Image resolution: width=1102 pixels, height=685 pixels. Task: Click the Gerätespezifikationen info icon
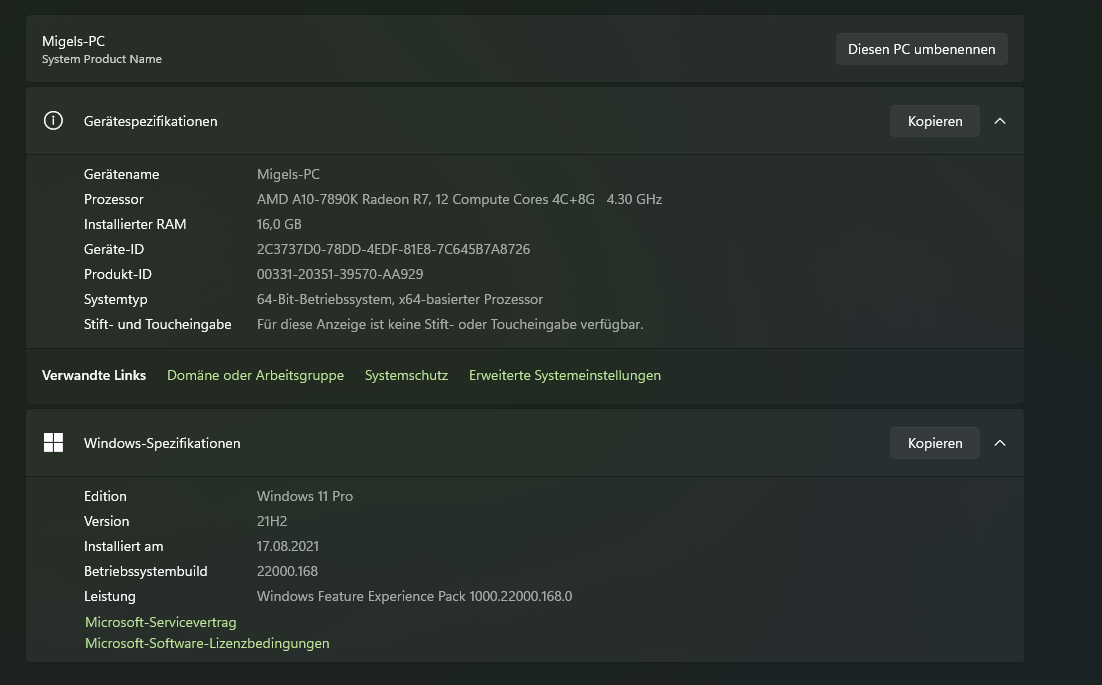[53, 121]
